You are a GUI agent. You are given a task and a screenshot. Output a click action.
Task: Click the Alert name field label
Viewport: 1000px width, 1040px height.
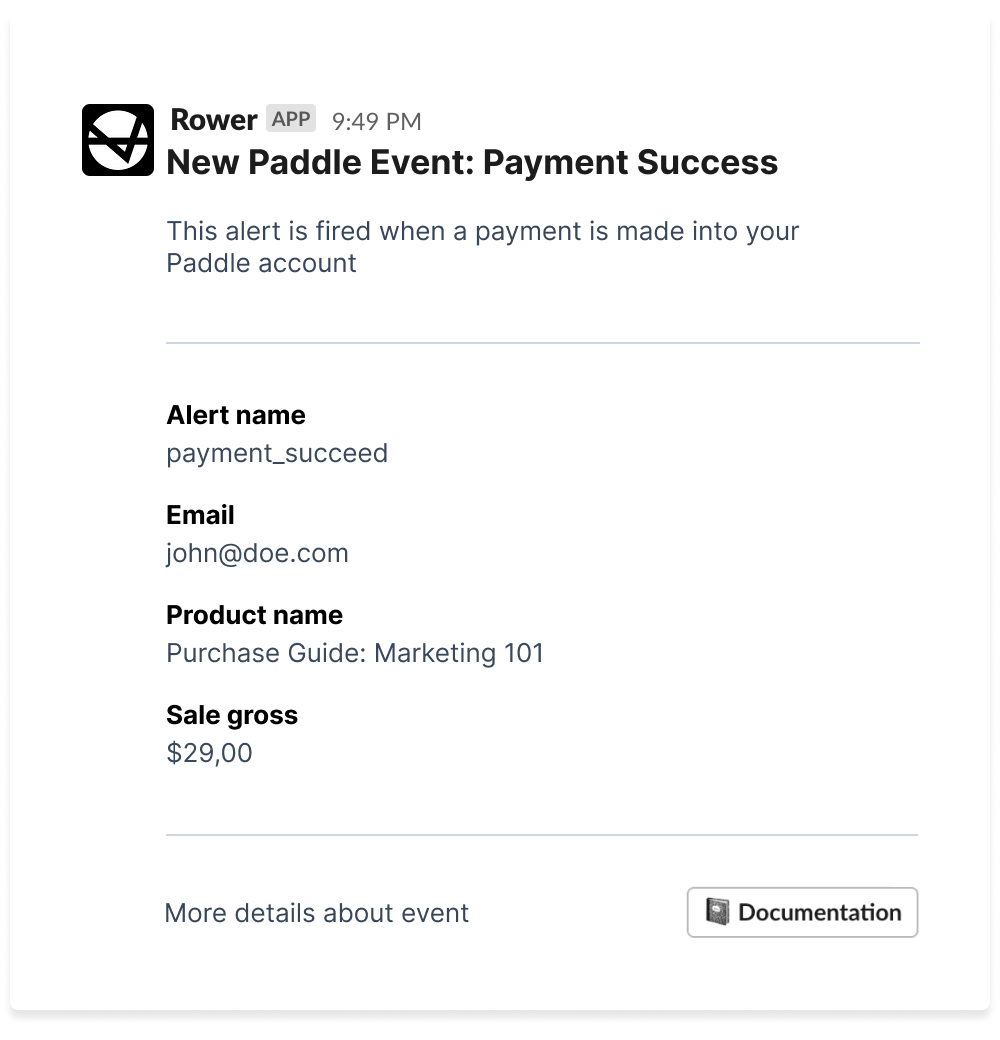click(236, 415)
